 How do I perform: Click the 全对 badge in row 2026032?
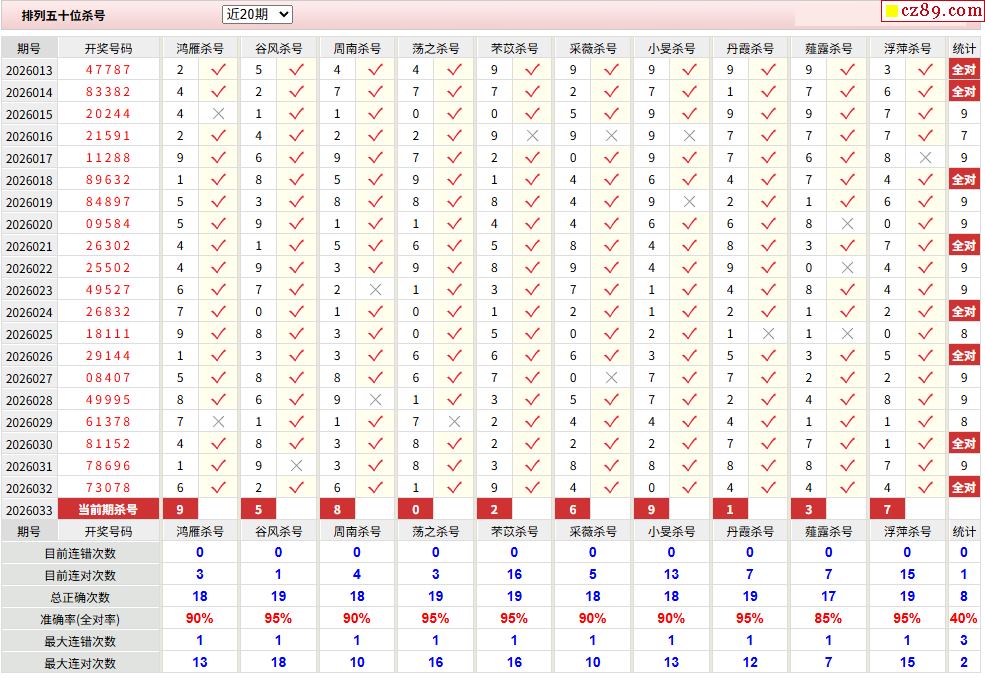tap(964, 488)
